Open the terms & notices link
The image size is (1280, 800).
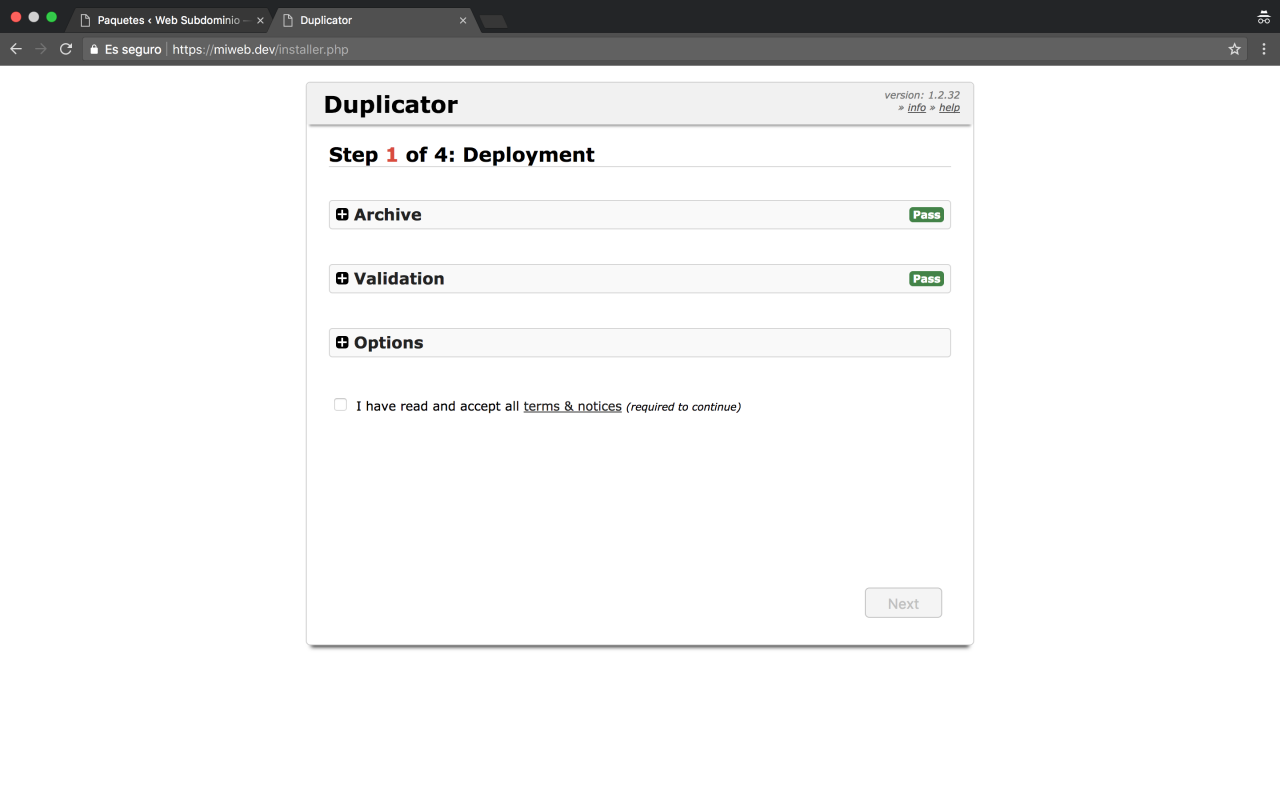572,407
